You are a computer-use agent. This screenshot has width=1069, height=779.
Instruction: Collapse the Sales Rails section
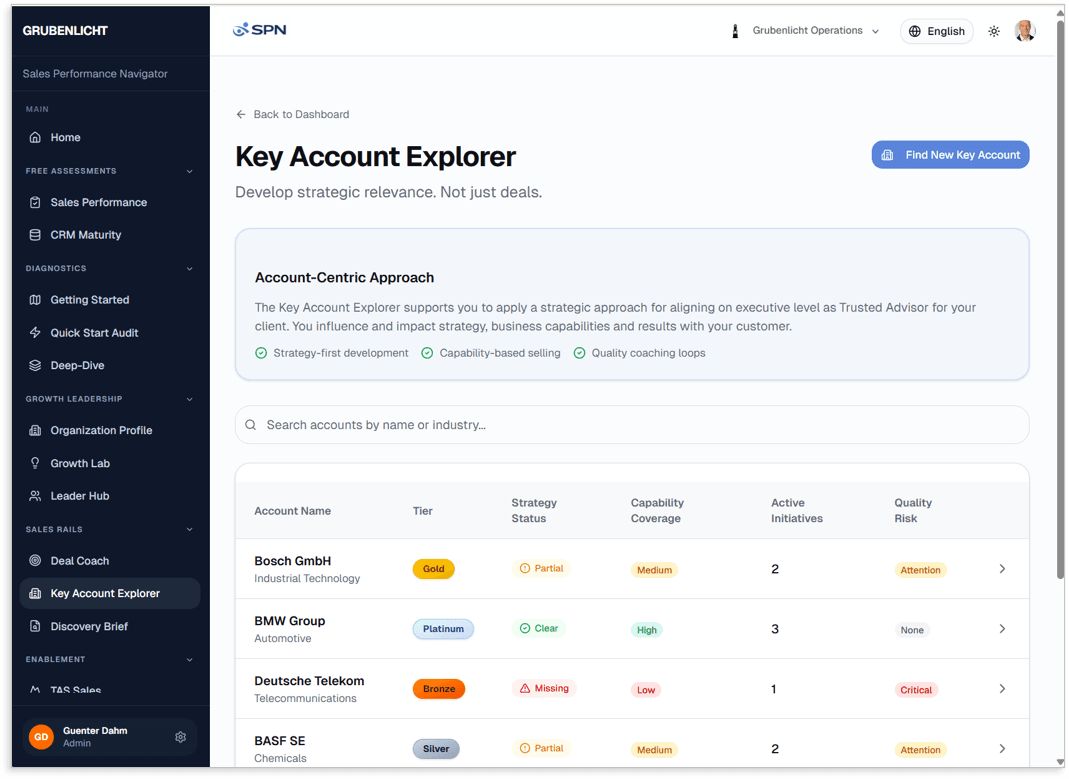188,529
